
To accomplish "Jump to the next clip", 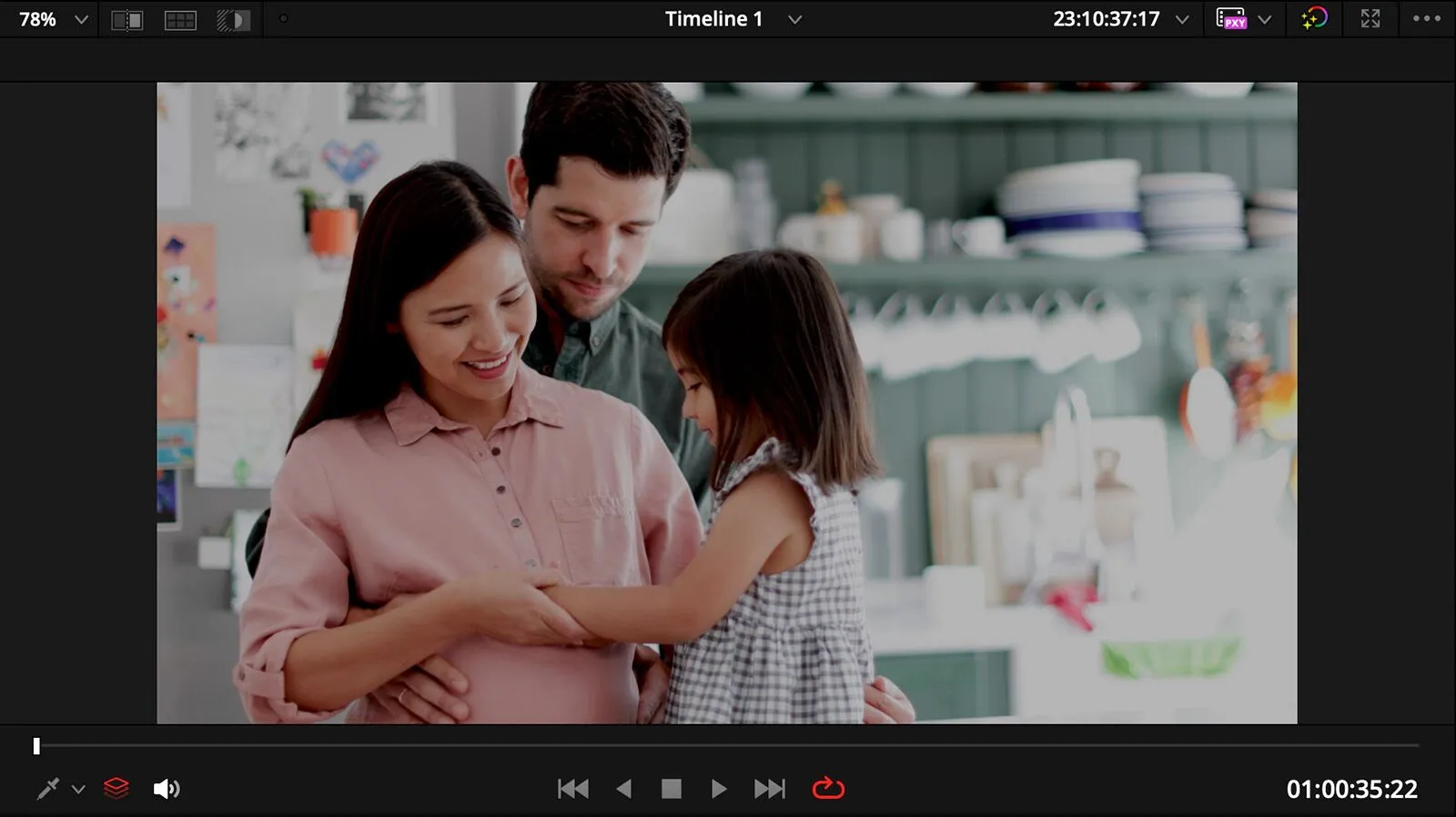I will point(770,789).
